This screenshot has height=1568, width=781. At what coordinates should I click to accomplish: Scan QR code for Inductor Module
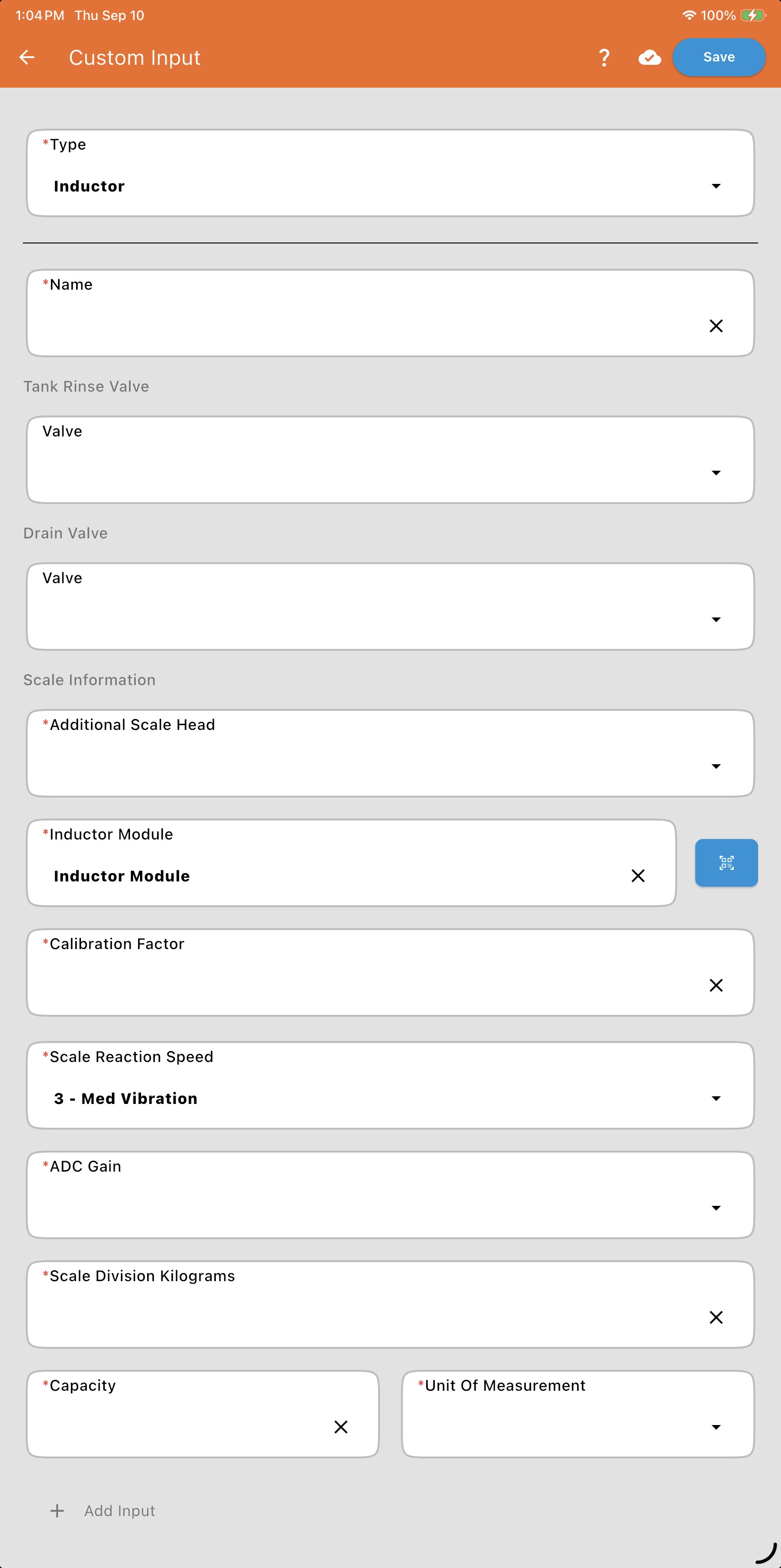tap(726, 862)
